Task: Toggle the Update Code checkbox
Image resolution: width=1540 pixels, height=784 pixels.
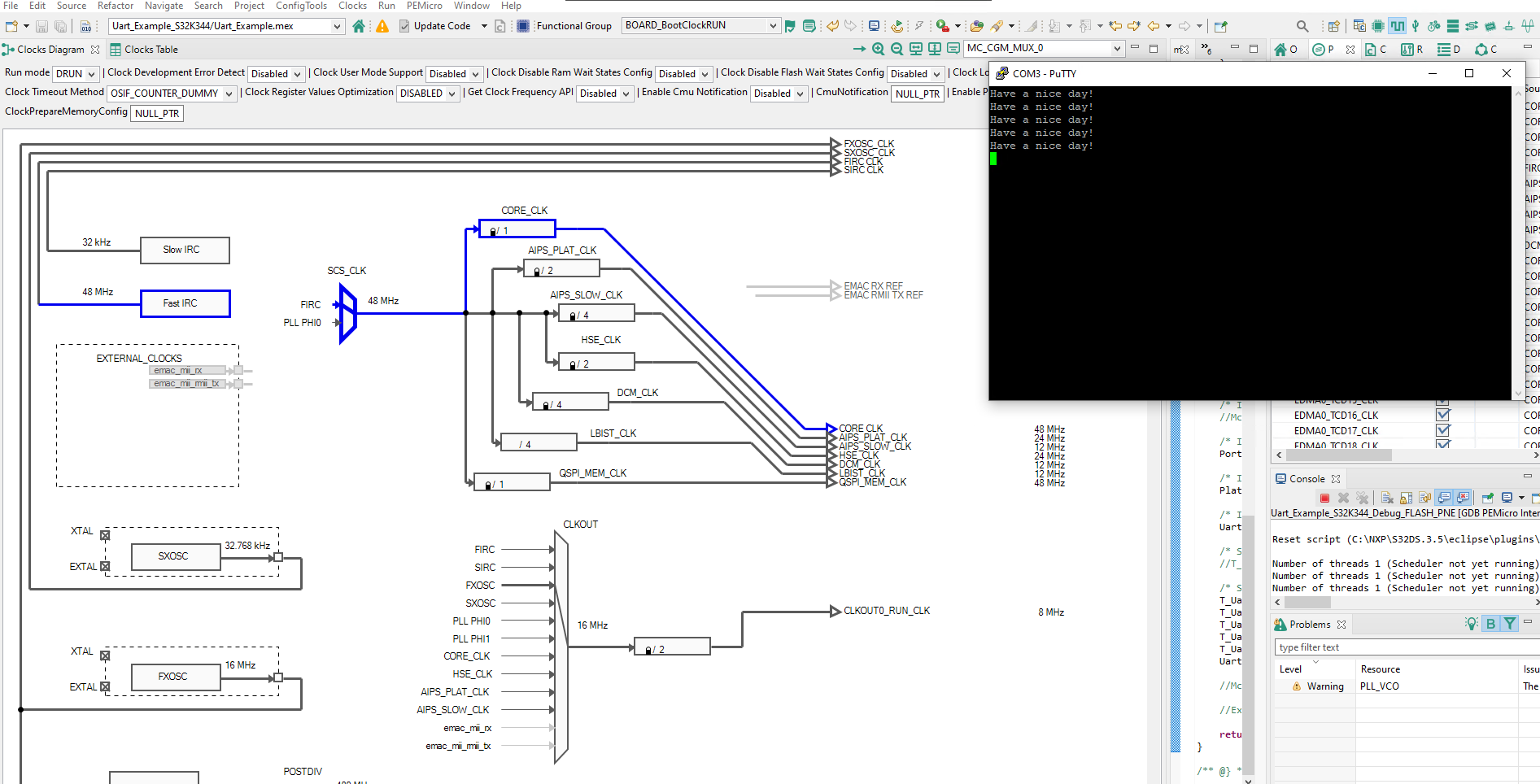Action: (x=404, y=25)
